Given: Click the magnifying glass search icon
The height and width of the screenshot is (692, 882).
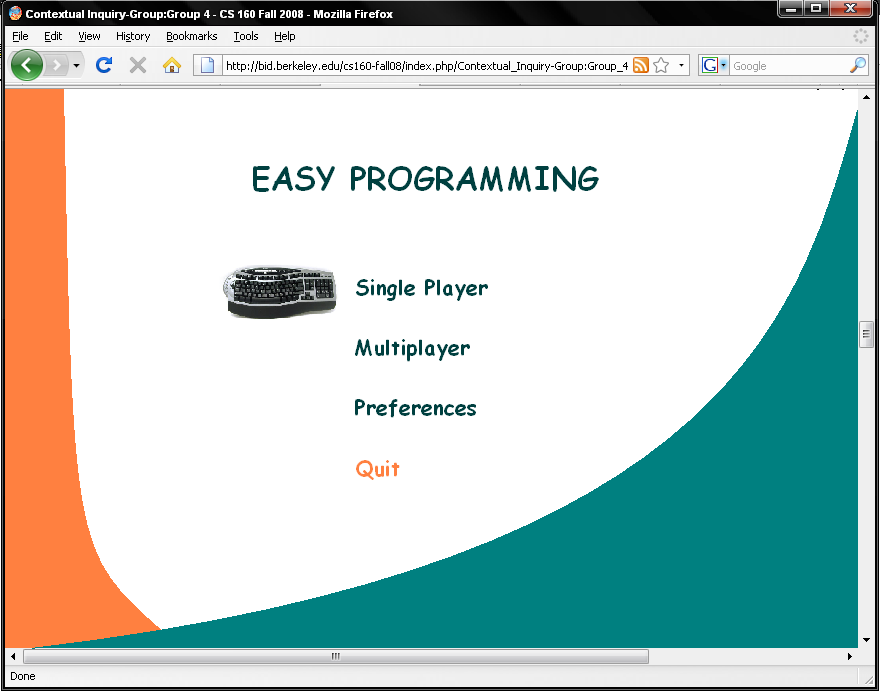Looking at the screenshot, I should [858, 65].
